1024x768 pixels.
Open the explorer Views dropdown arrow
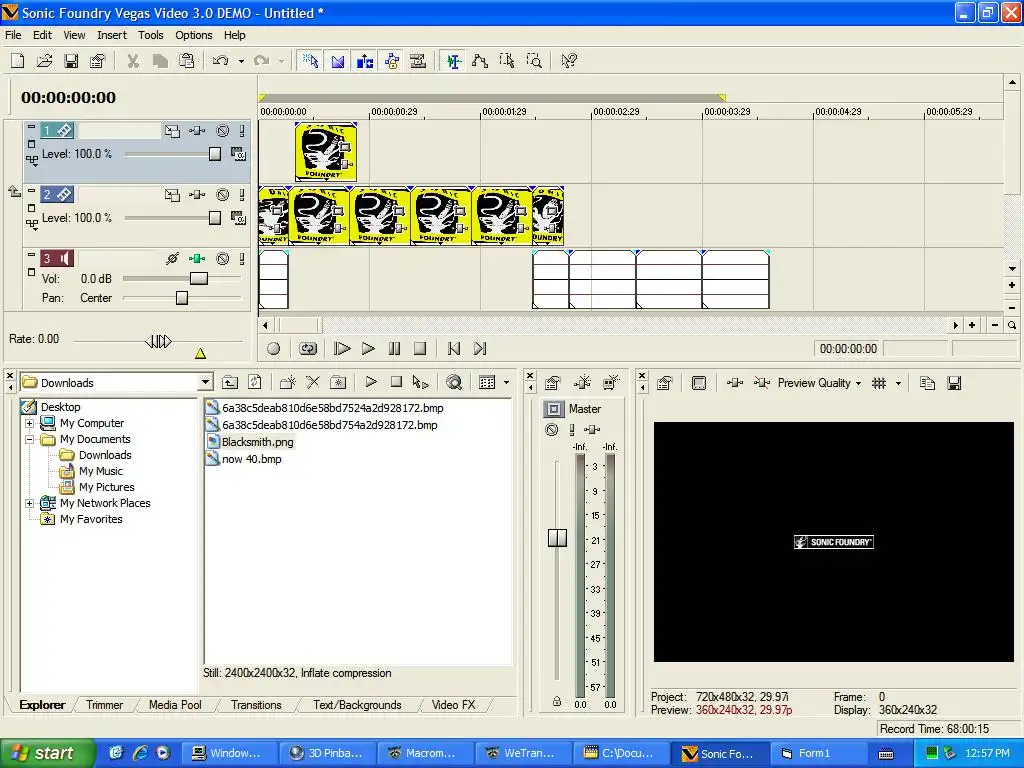pyautogui.click(x=506, y=383)
